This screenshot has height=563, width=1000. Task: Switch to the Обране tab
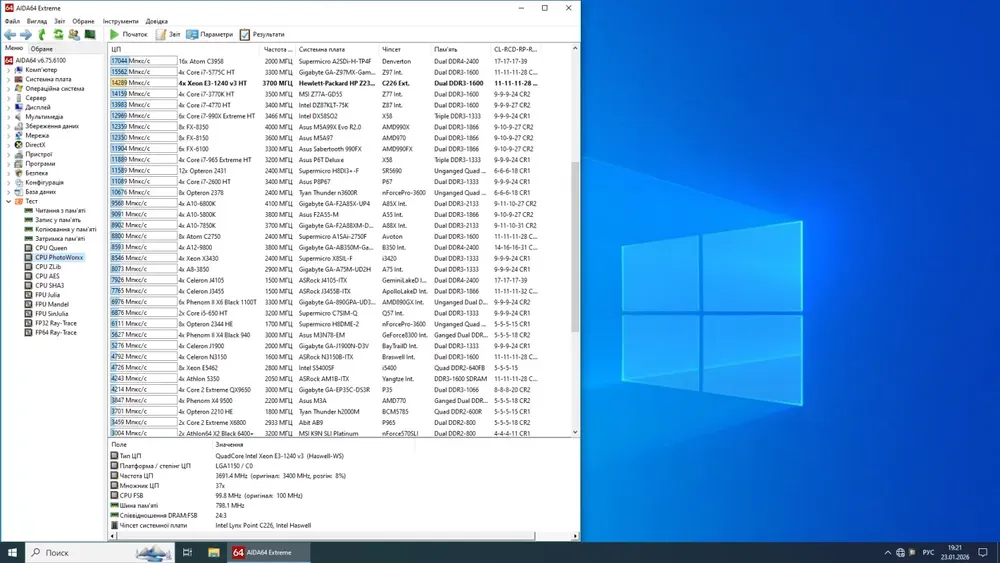(42, 48)
